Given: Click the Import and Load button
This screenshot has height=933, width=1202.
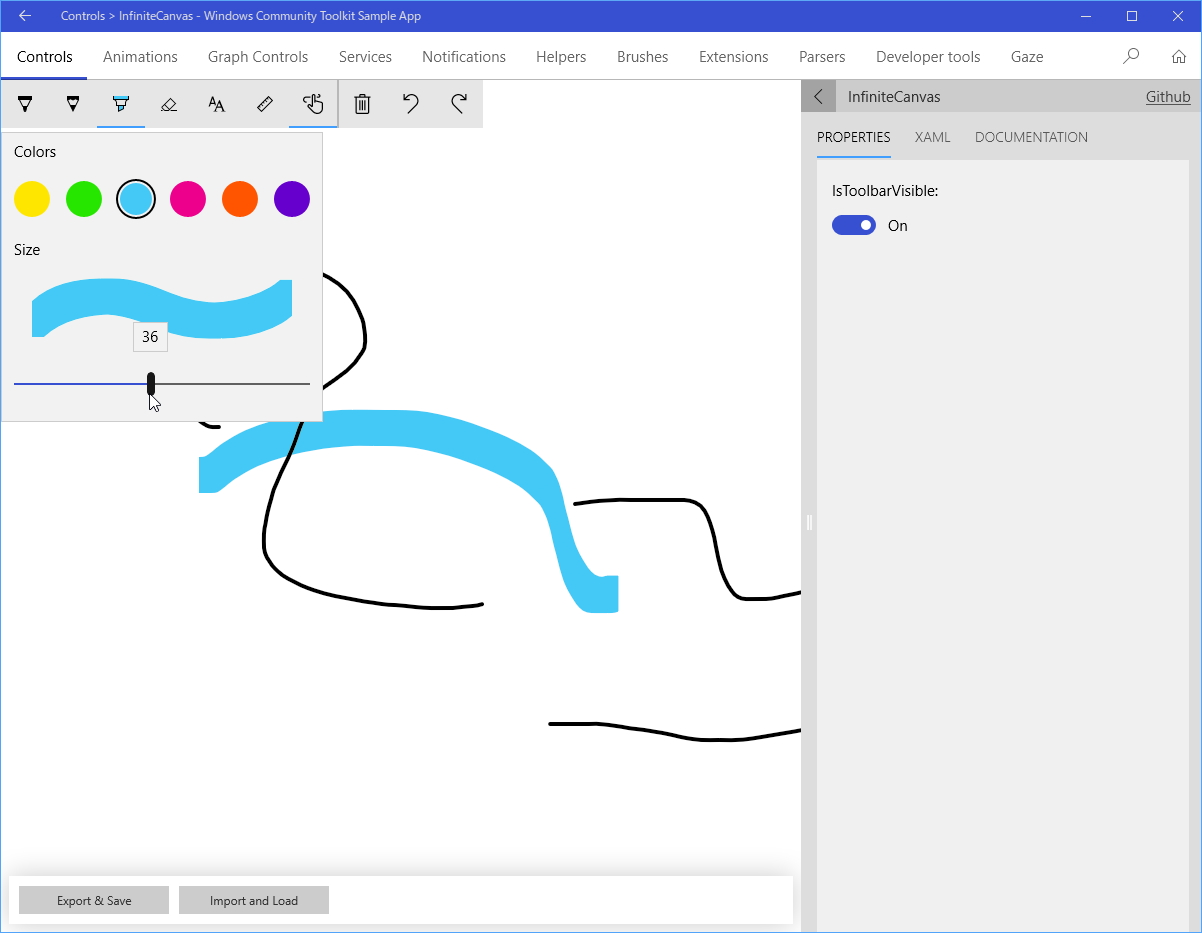Looking at the screenshot, I should pos(254,900).
